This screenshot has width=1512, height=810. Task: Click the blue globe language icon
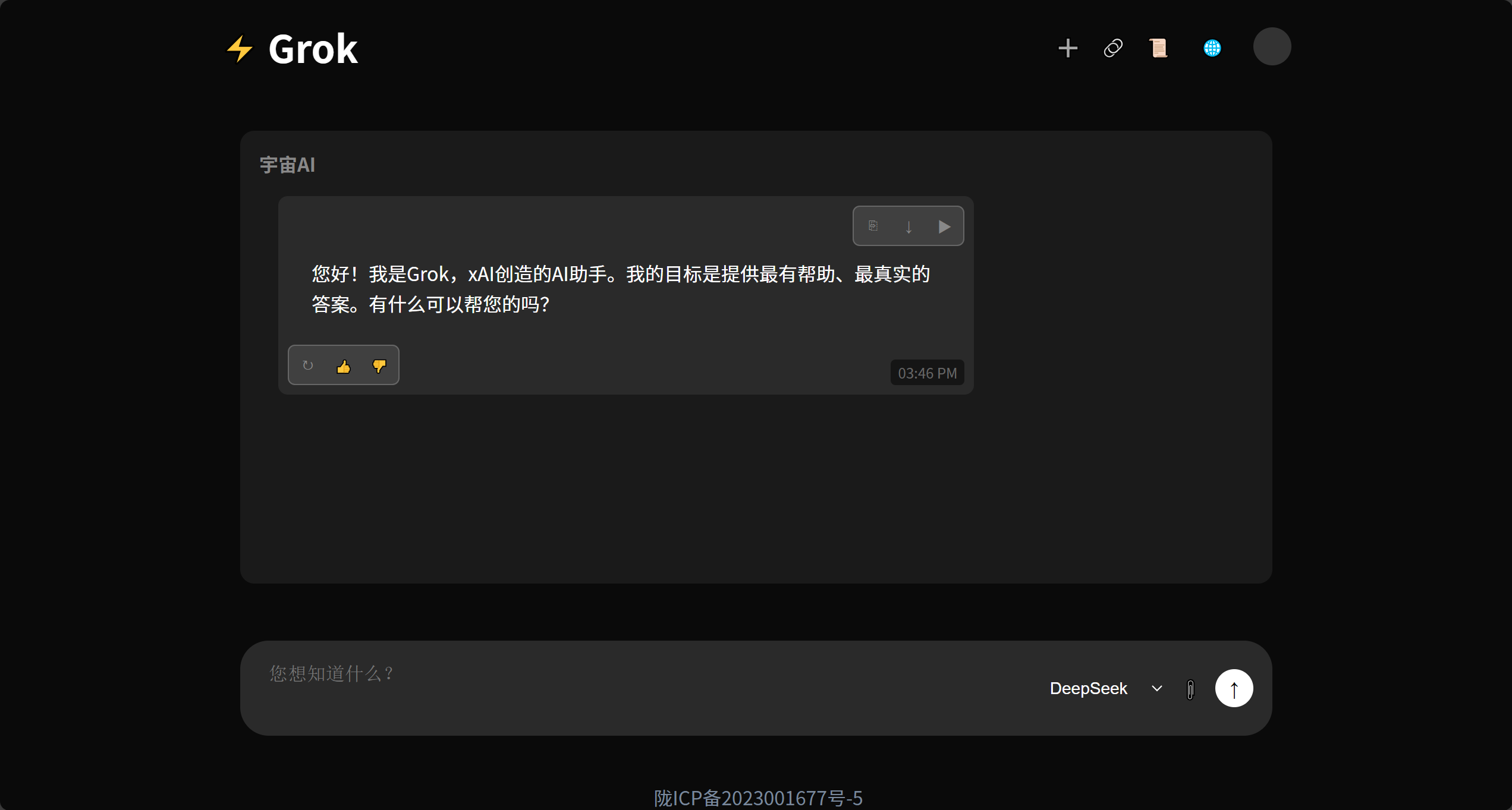click(x=1212, y=48)
